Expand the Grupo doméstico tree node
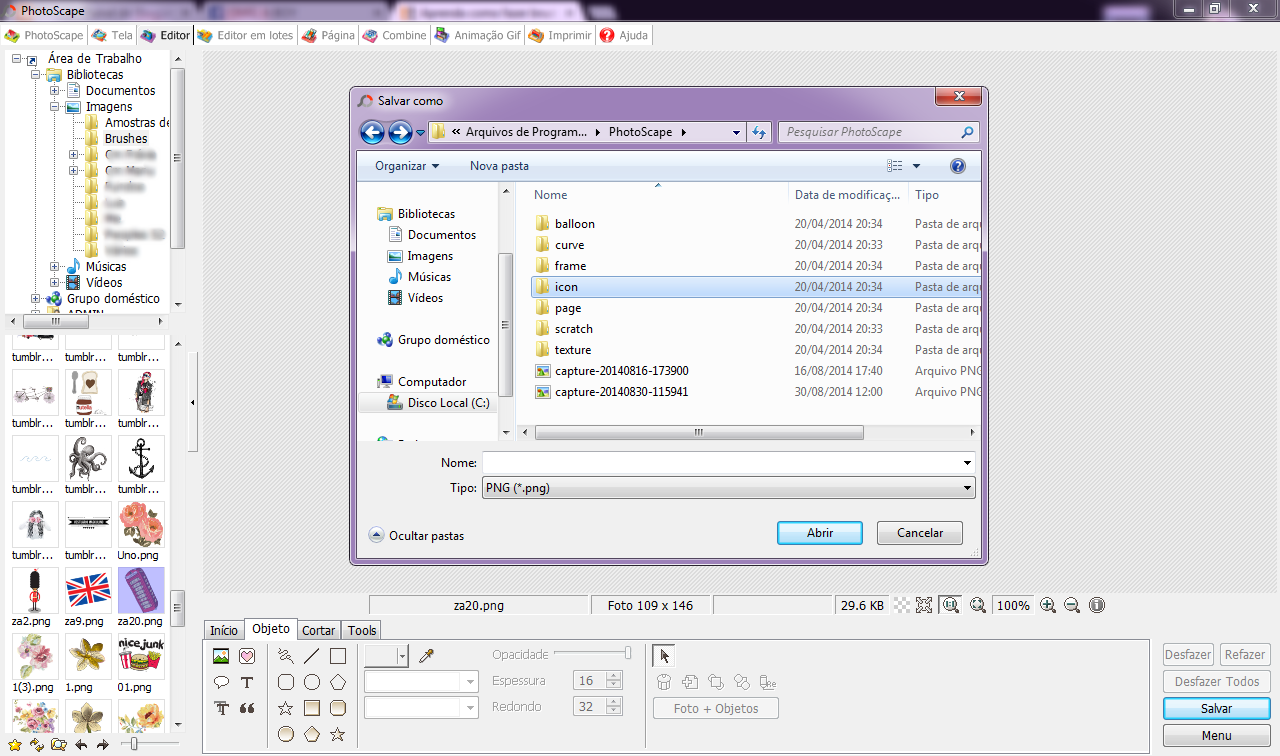This screenshot has width=1280, height=756. pos(36,299)
